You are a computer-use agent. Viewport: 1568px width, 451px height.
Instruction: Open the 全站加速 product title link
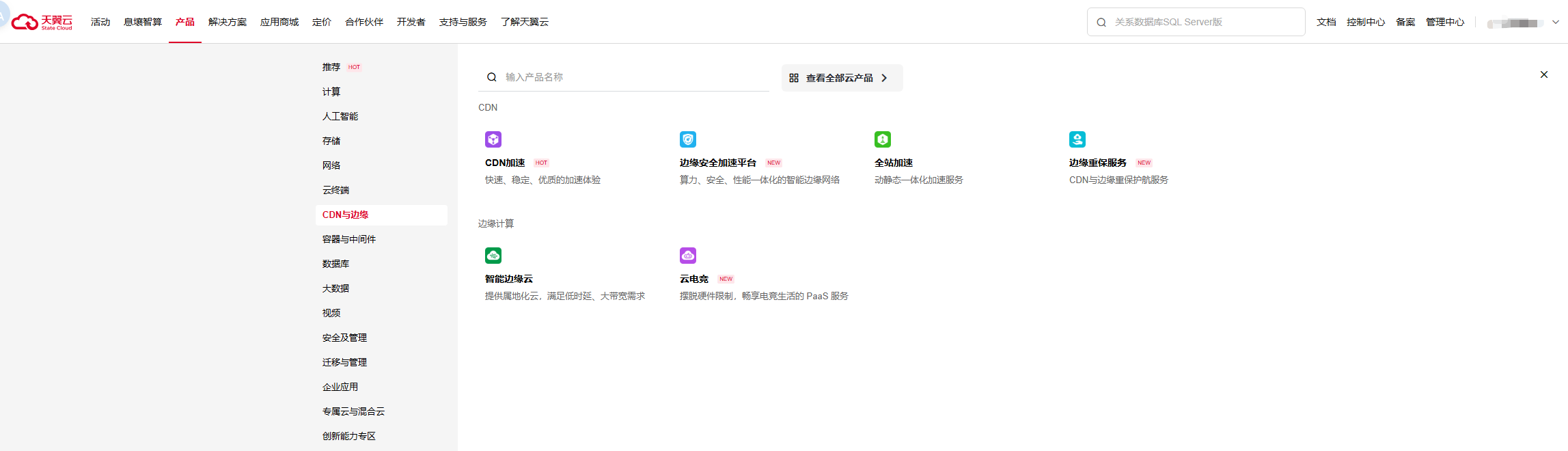point(894,163)
